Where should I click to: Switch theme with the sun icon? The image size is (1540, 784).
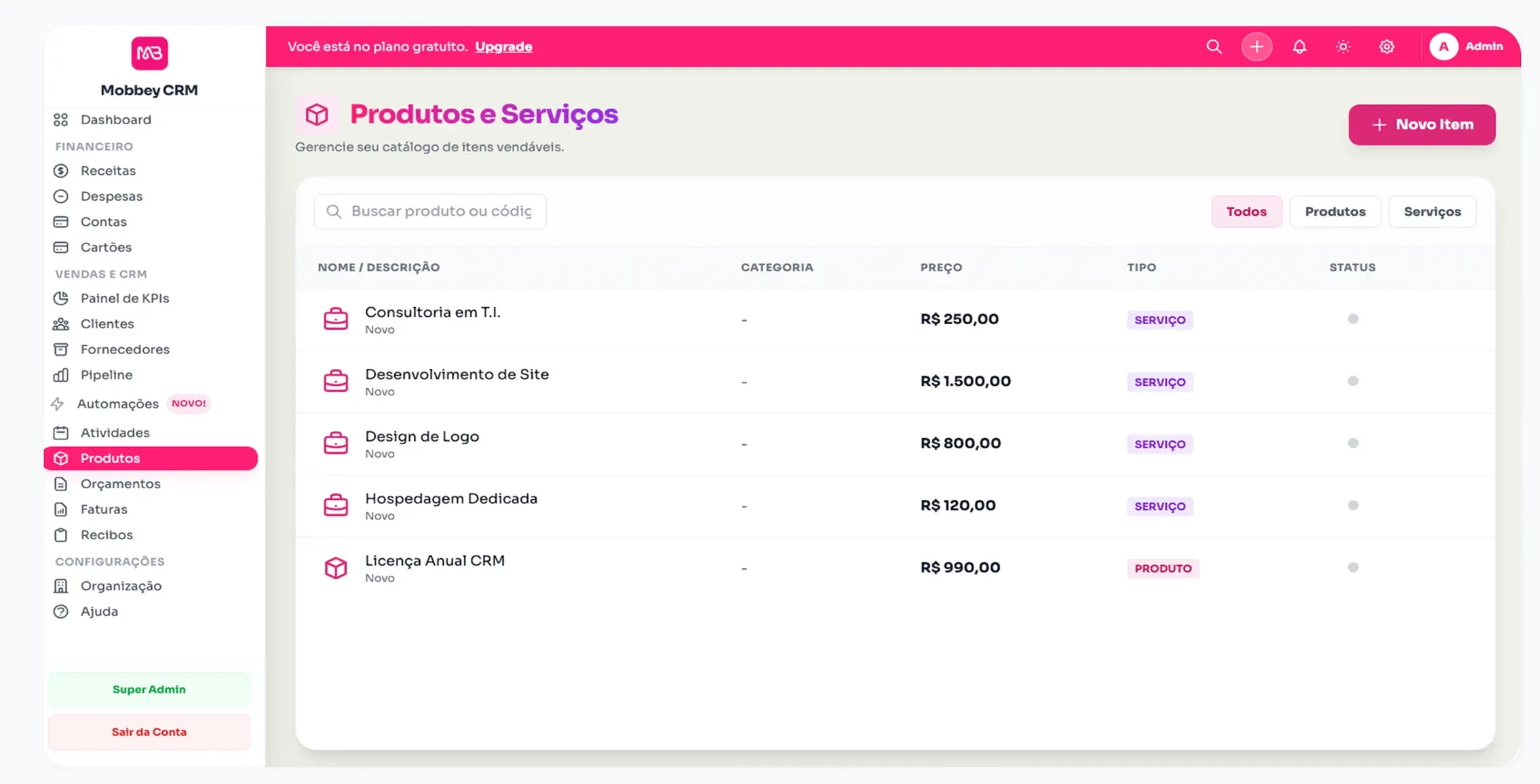1343,46
